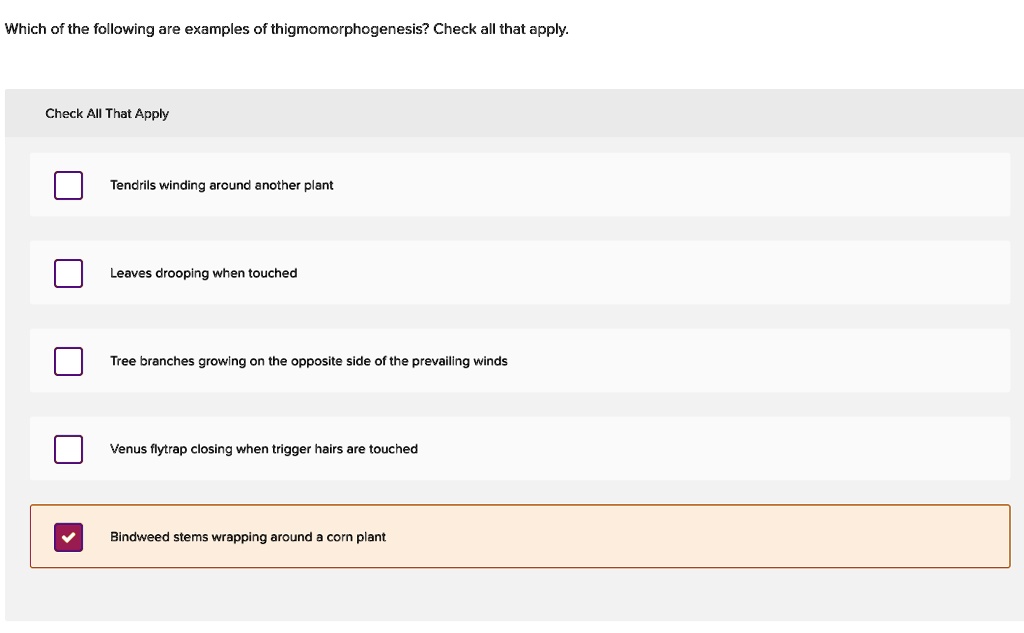Click the Check All That Apply header
This screenshot has height=633, width=1024.
click(107, 113)
